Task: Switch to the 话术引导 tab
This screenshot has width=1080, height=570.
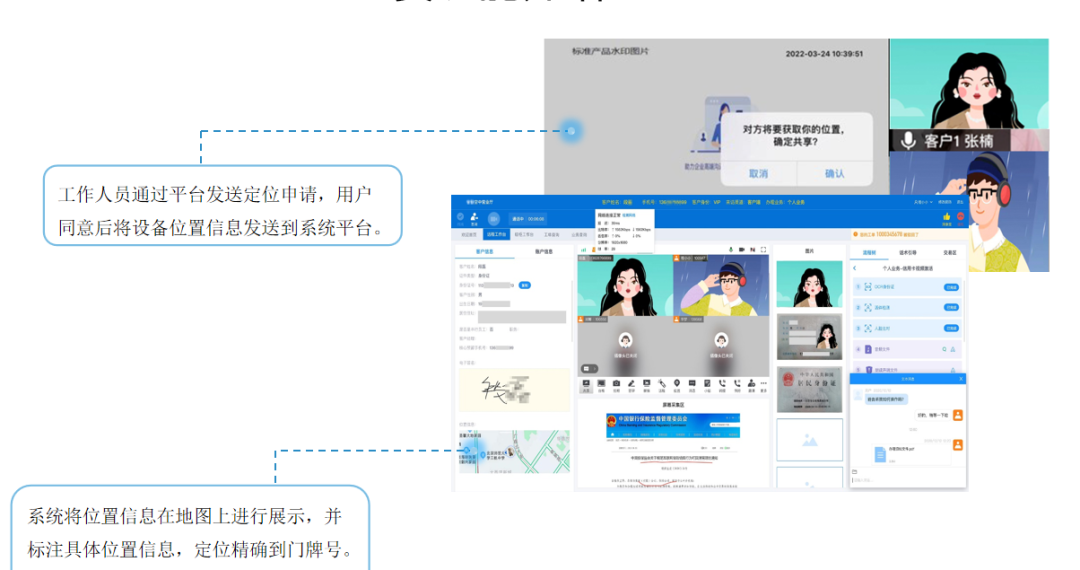Action: click(908, 253)
